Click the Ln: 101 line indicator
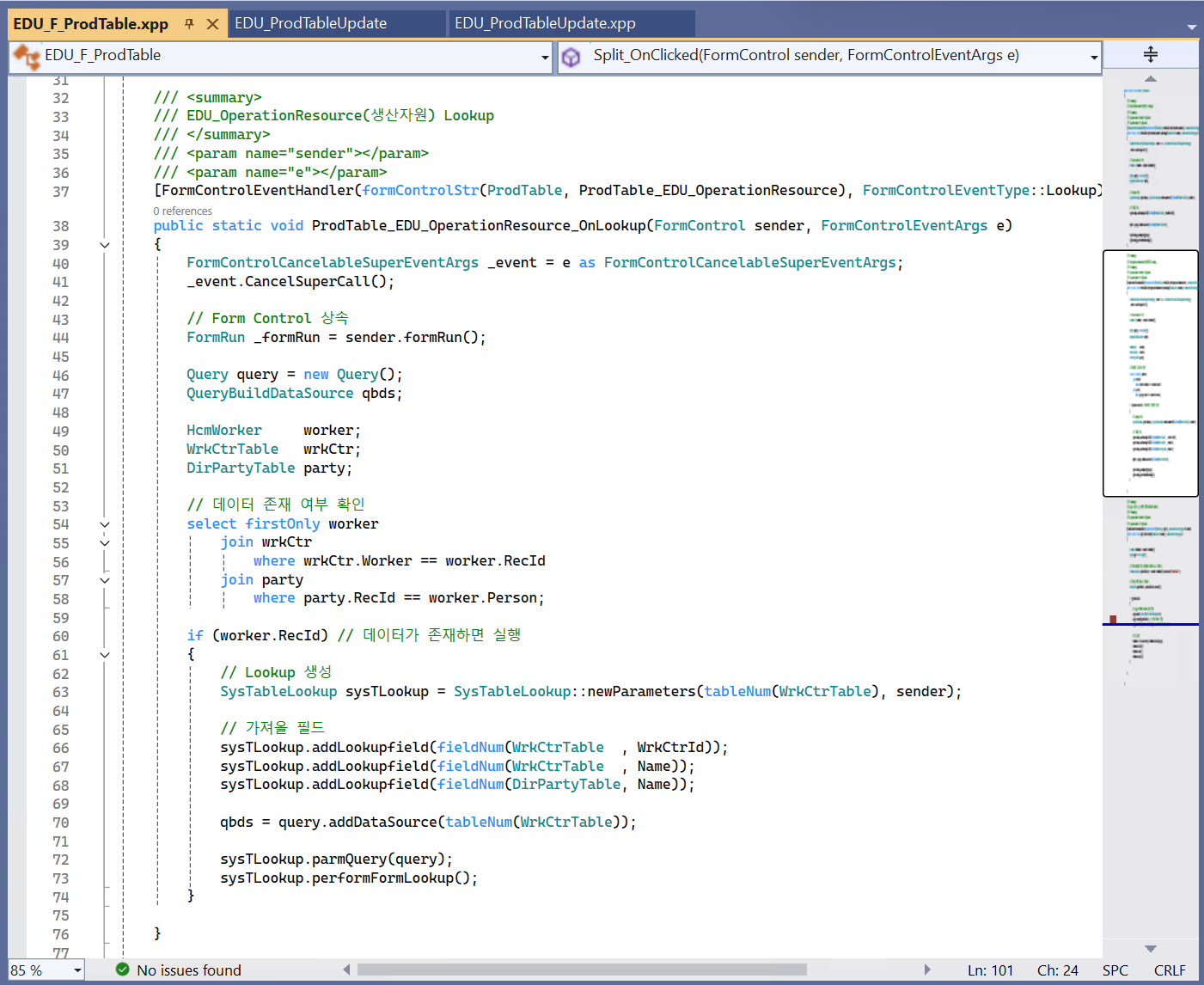 point(990,970)
